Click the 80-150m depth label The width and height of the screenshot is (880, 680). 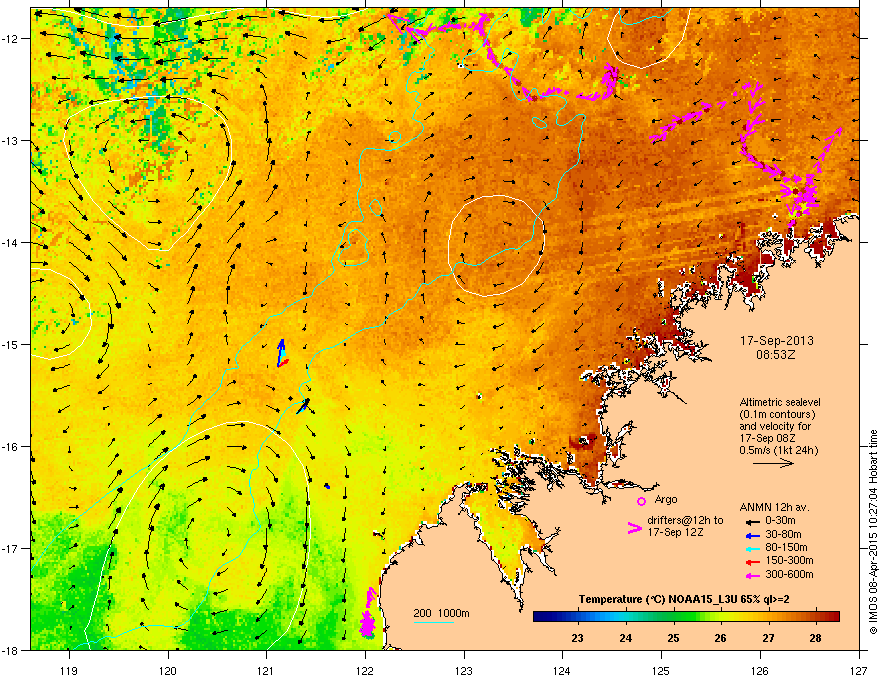[x=786, y=548]
